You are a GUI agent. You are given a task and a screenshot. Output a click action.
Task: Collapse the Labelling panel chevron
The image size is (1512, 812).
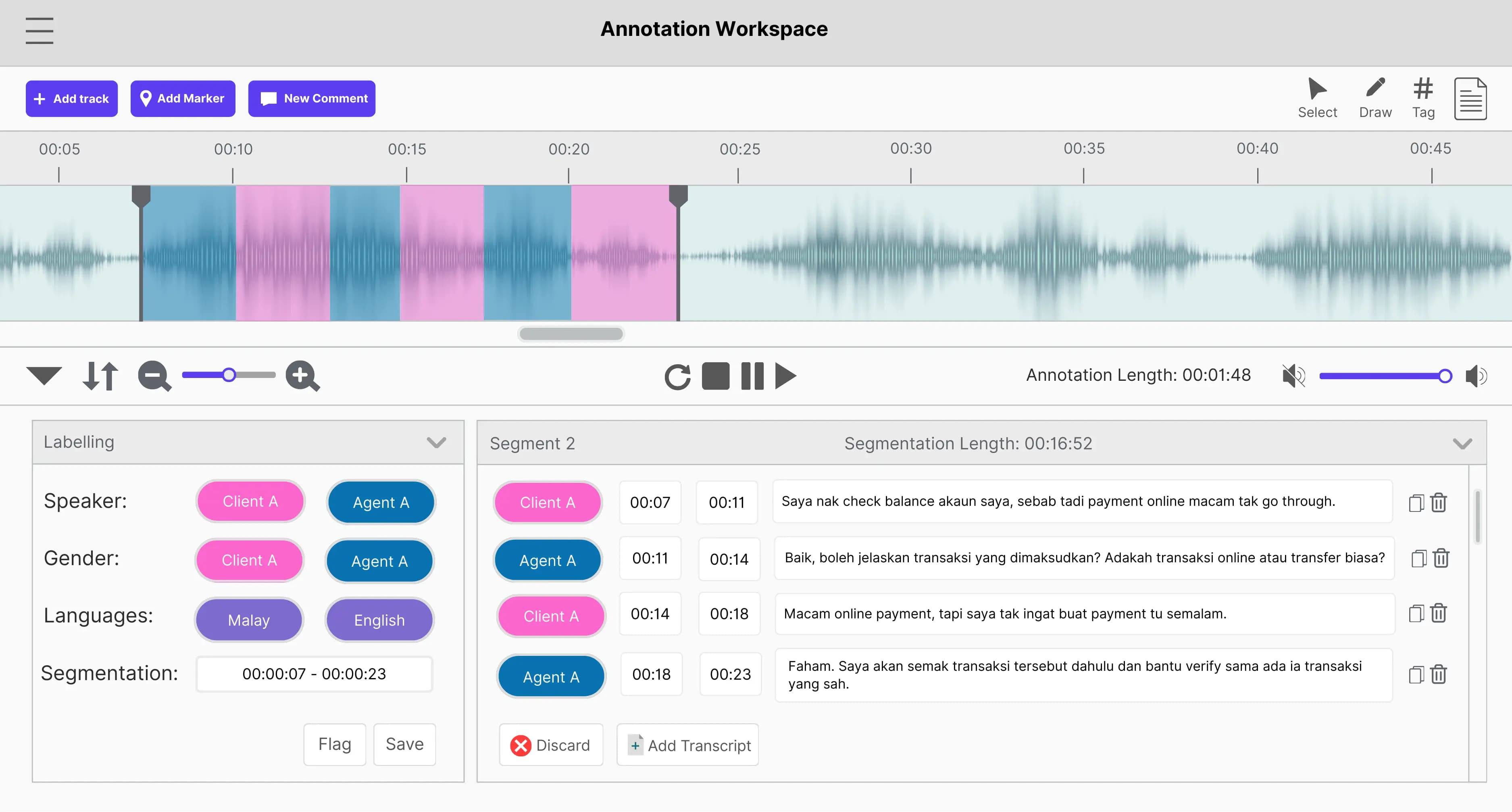coord(436,442)
